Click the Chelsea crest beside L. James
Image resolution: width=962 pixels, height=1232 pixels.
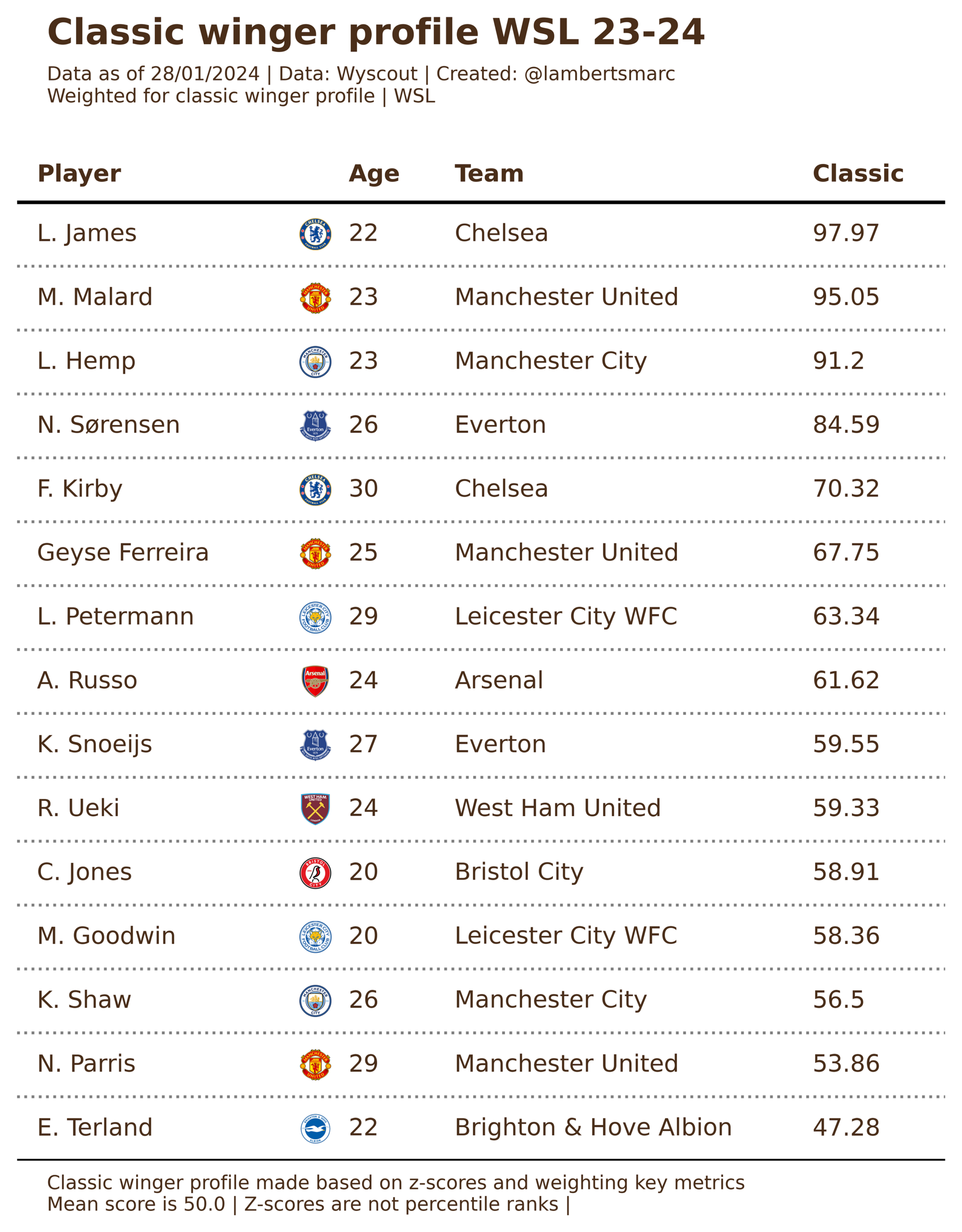[315, 234]
